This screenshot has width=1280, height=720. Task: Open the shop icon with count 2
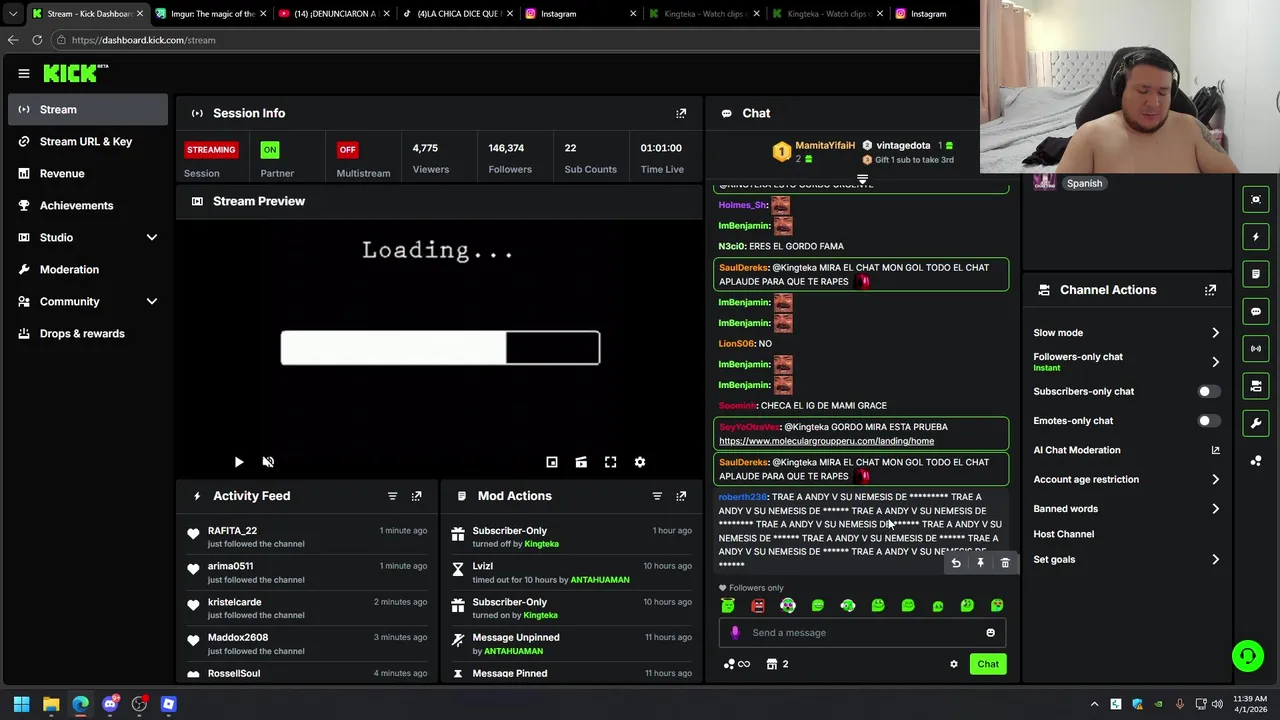click(x=776, y=664)
